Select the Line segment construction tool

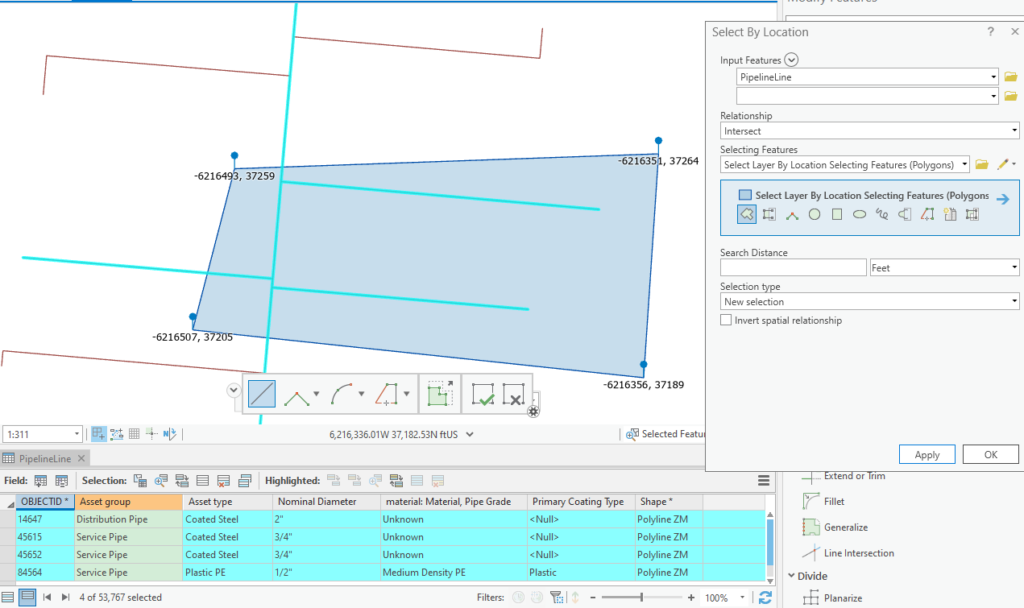[261, 394]
